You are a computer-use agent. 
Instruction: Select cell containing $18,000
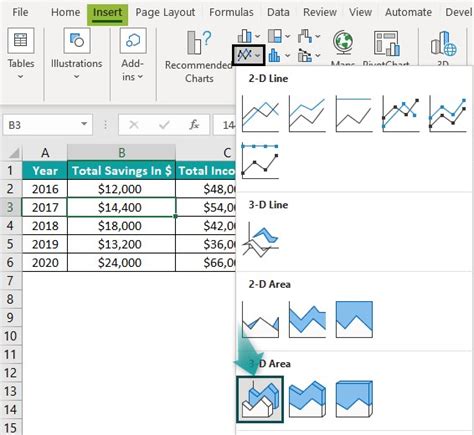click(x=121, y=226)
